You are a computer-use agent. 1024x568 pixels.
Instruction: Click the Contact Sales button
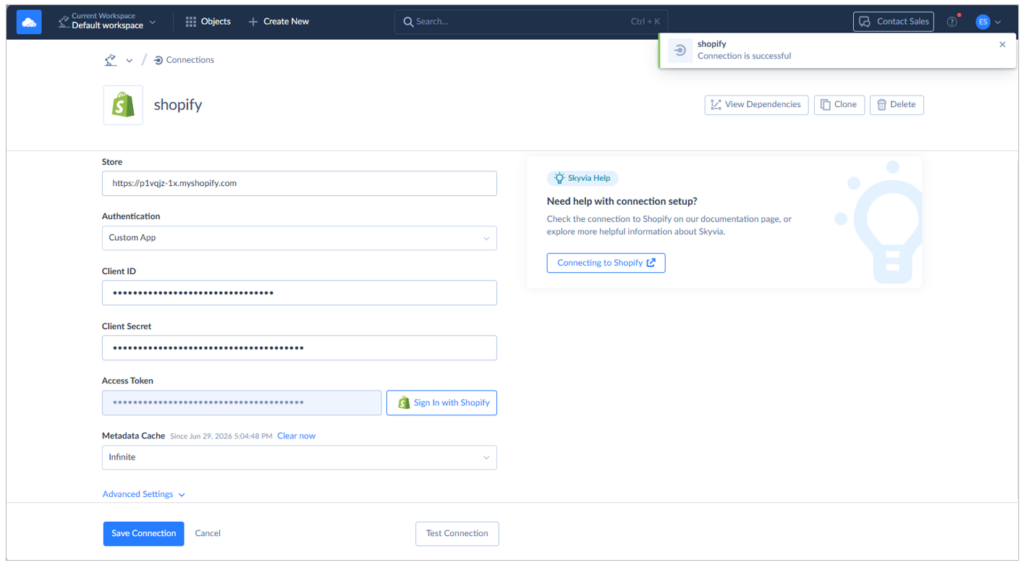coord(893,22)
